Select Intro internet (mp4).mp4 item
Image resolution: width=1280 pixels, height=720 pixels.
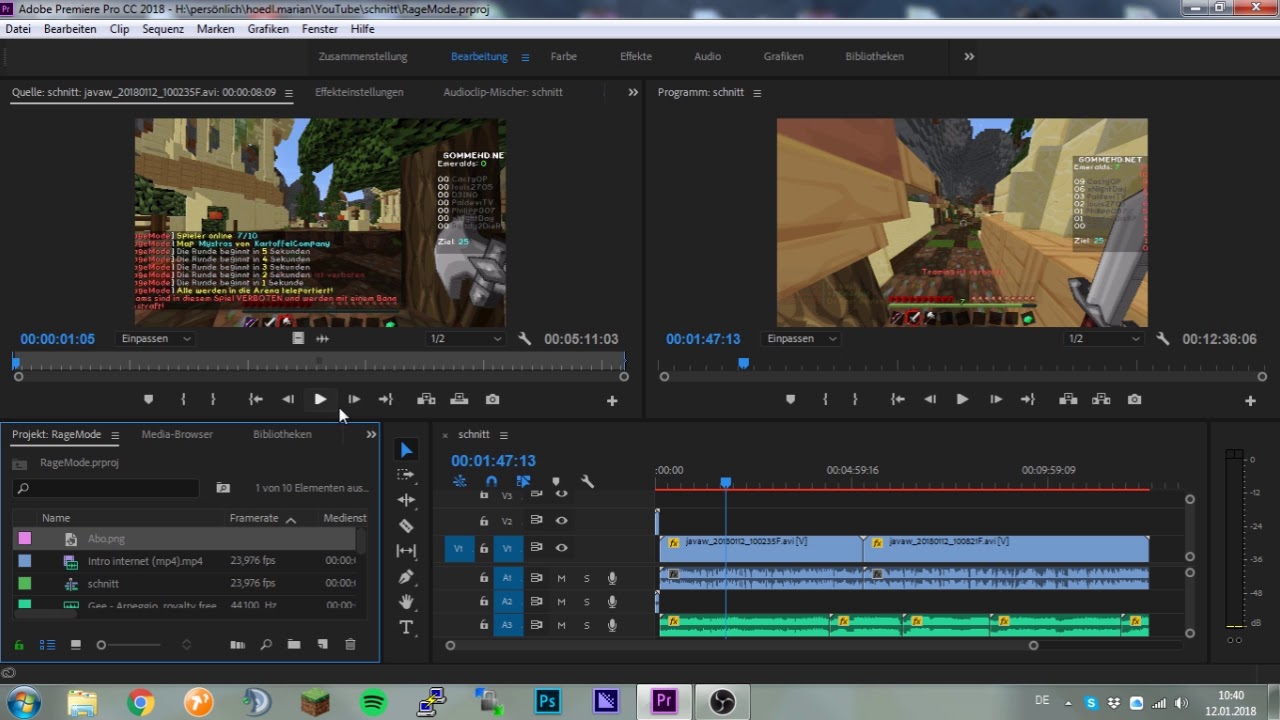pyautogui.click(x=145, y=561)
